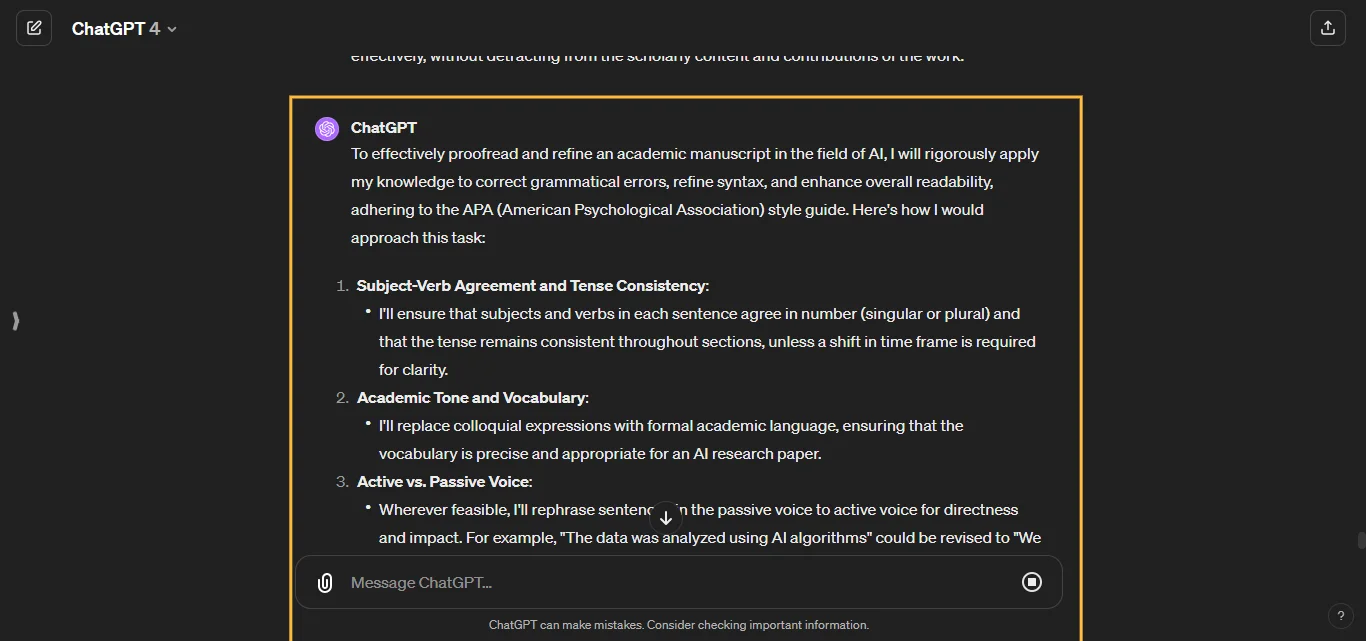Viewport: 1366px width, 641px height.
Task: Attach a file with the paperclip icon
Action: 324,582
